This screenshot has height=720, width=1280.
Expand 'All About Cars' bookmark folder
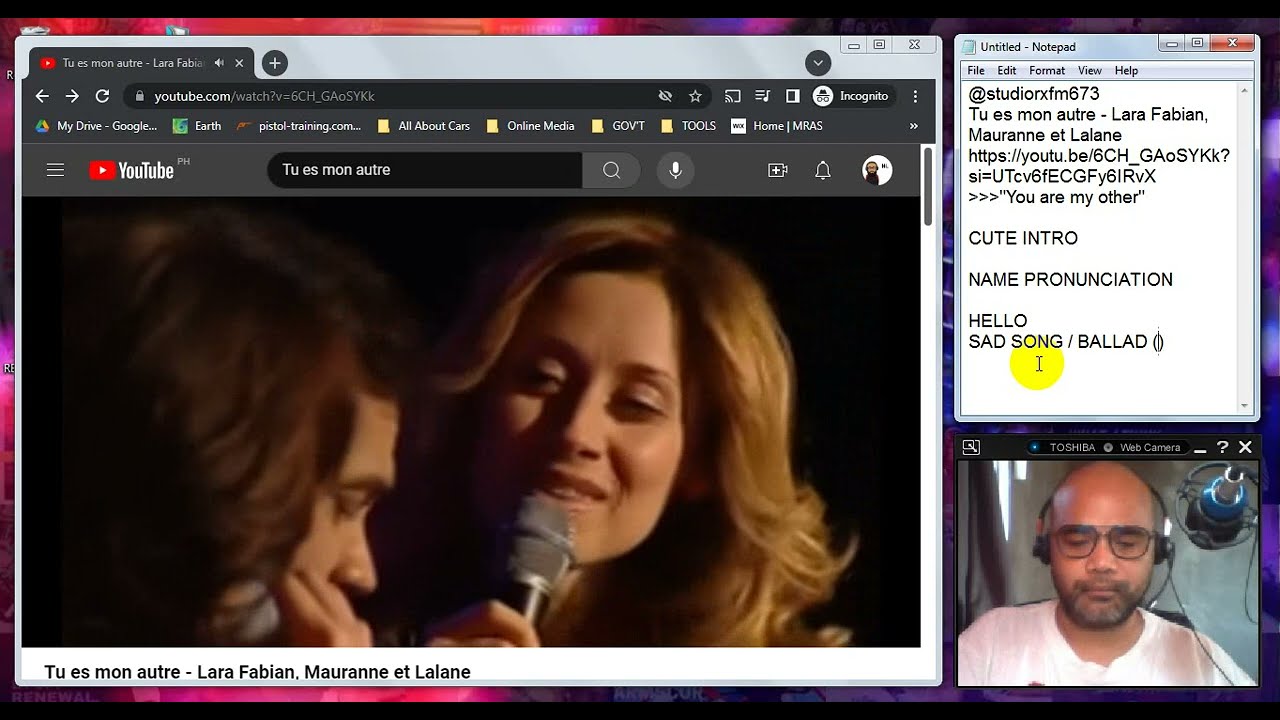click(x=423, y=126)
